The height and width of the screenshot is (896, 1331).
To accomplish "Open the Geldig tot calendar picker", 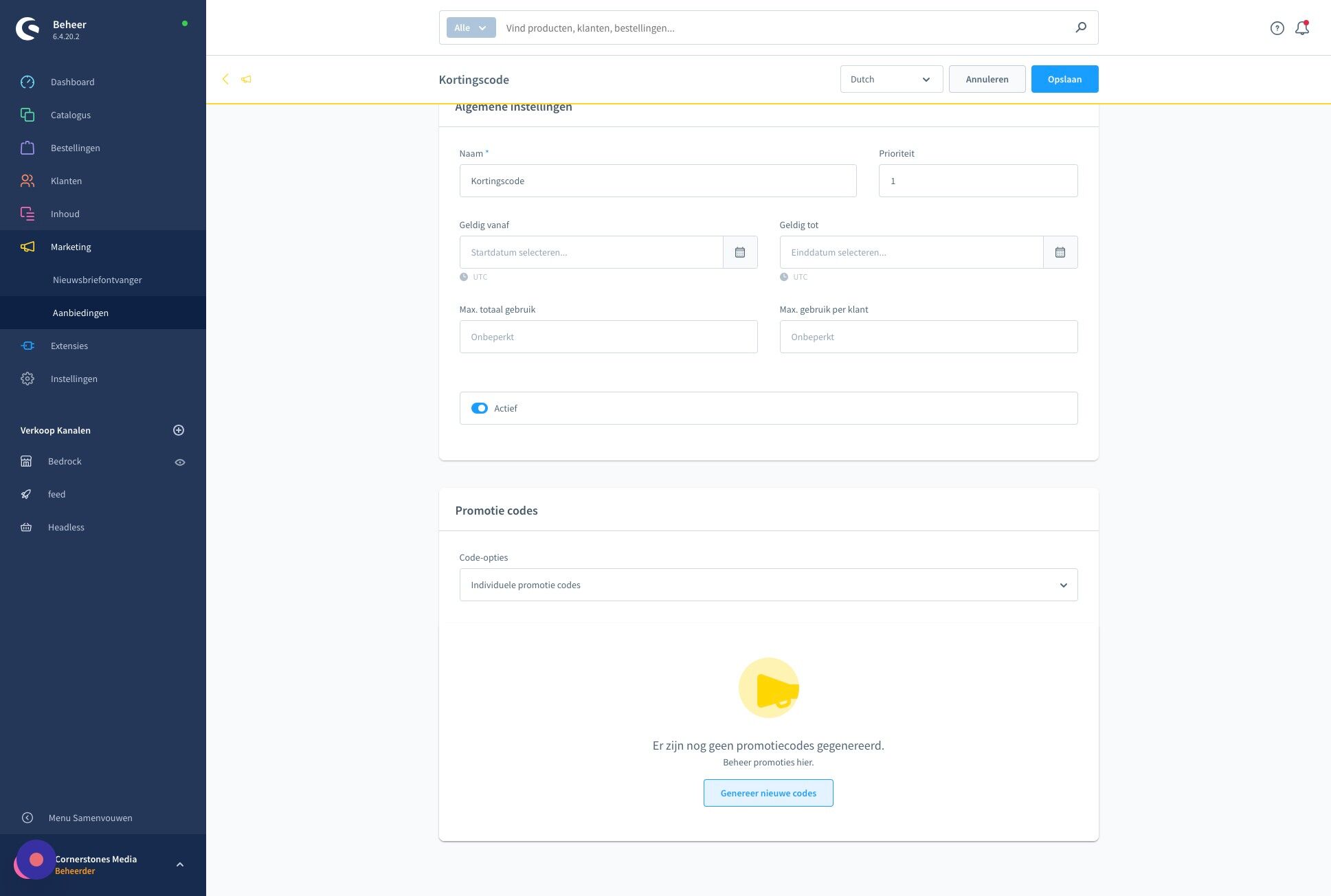I will 1060,252.
